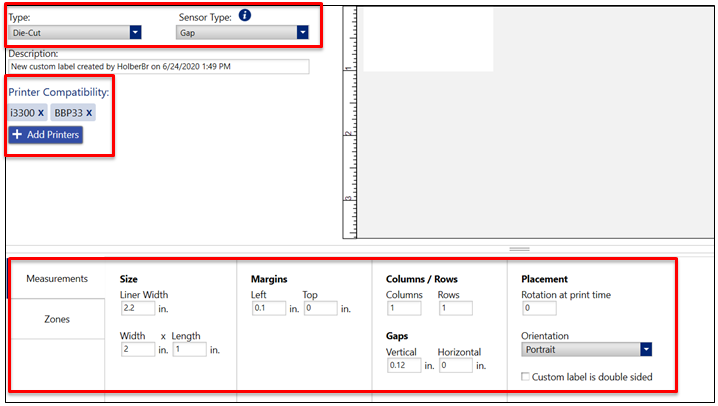Screen dimensions: 718x406
Task: Click the Add Printers button
Action: coord(45,135)
